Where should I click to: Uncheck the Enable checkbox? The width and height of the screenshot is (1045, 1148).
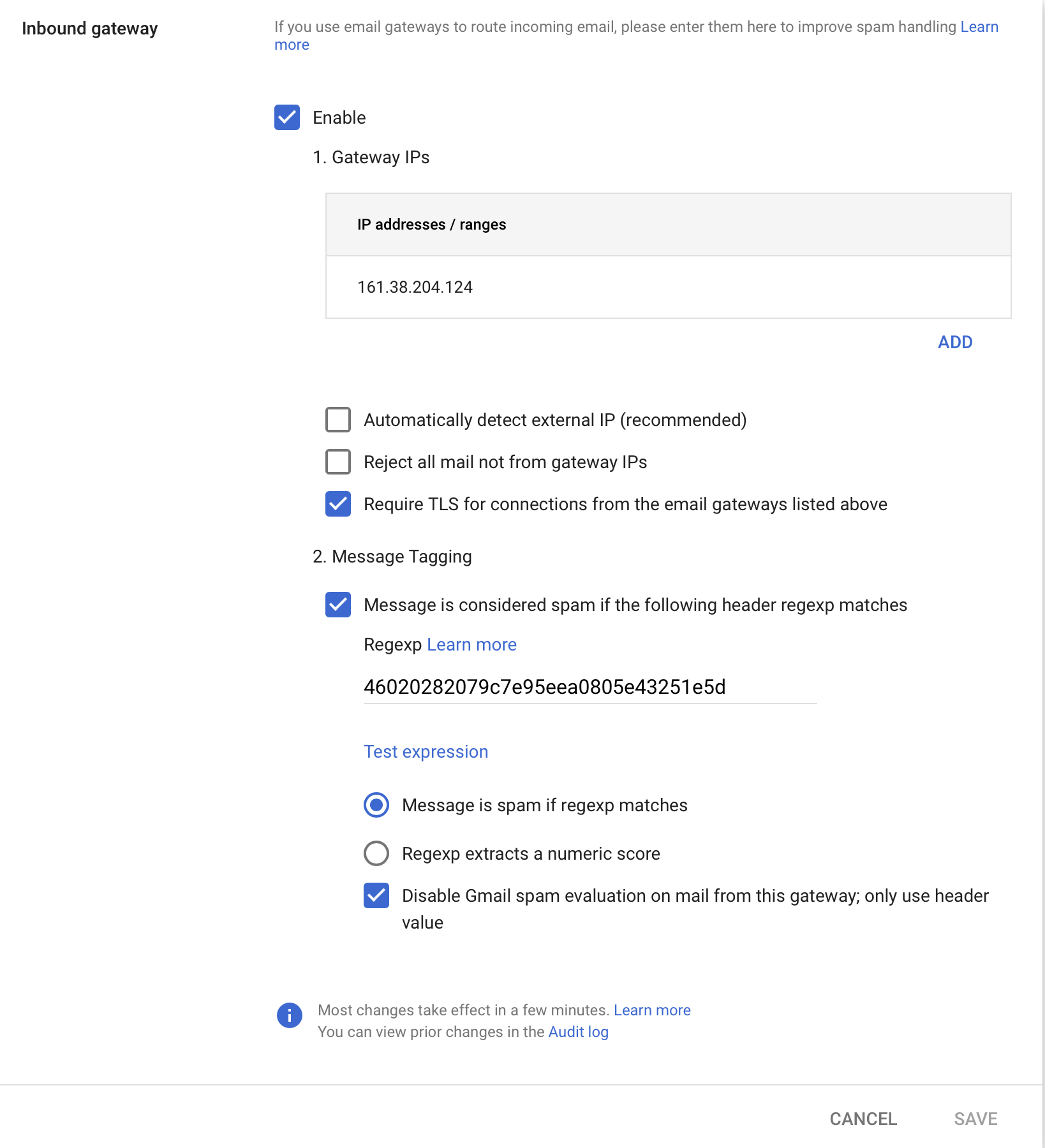click(287, 117)
